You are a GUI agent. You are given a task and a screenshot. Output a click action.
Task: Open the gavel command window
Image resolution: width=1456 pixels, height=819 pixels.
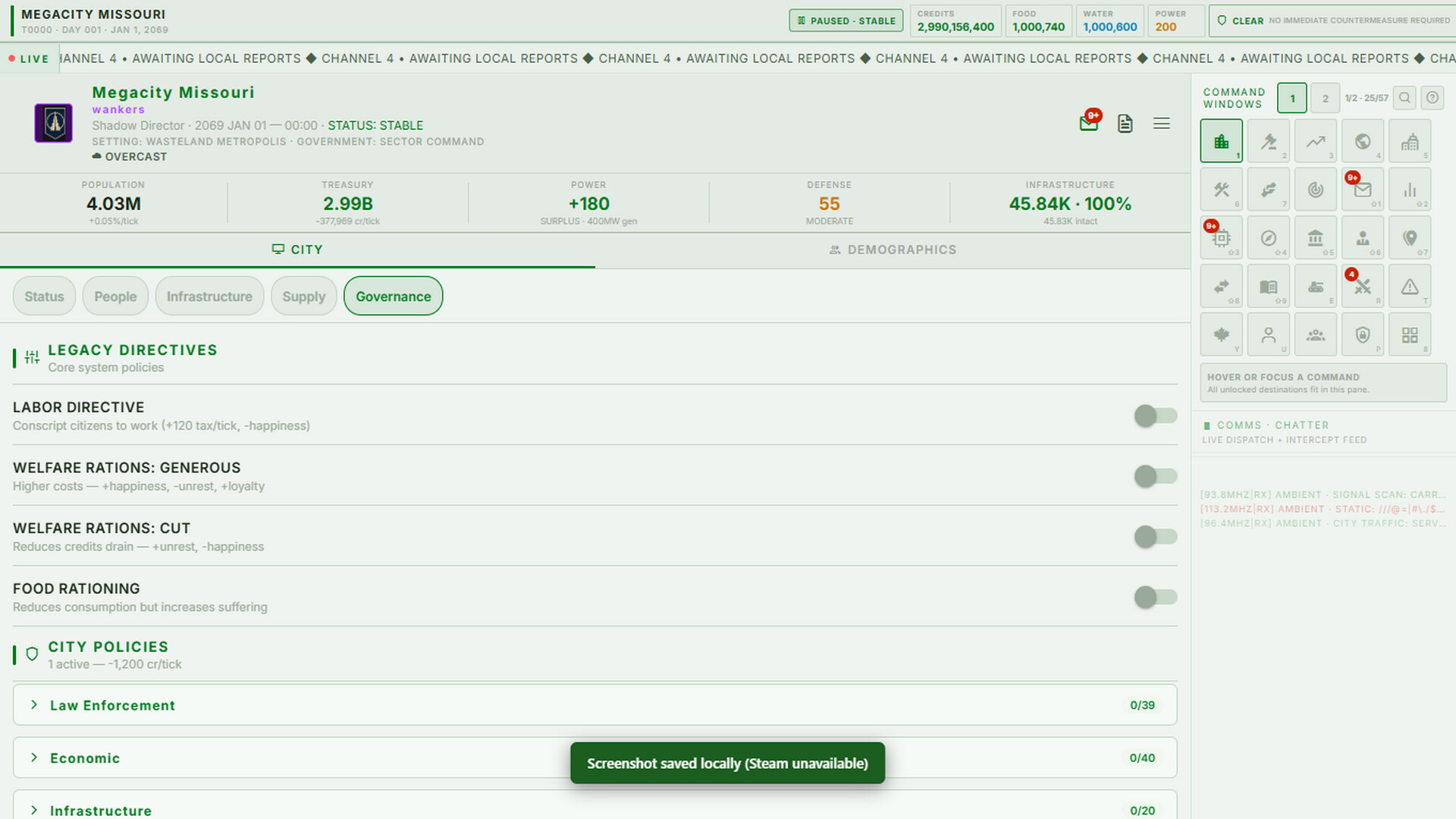coord(1268,141)
